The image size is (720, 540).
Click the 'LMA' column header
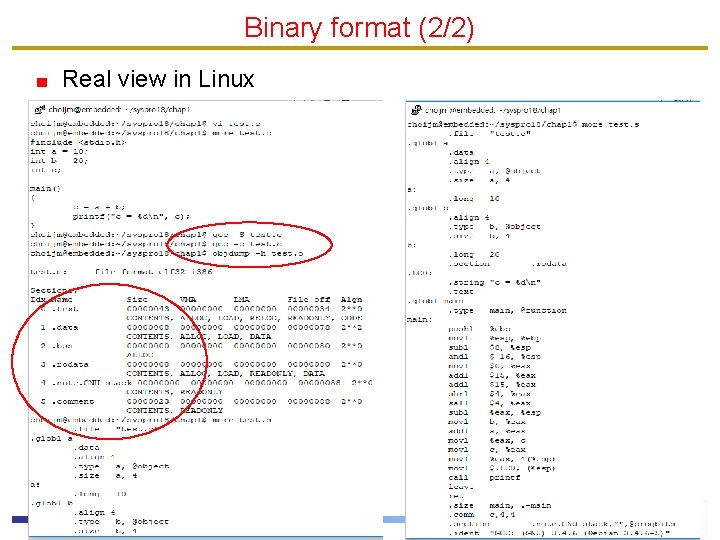tap(242, 299)
